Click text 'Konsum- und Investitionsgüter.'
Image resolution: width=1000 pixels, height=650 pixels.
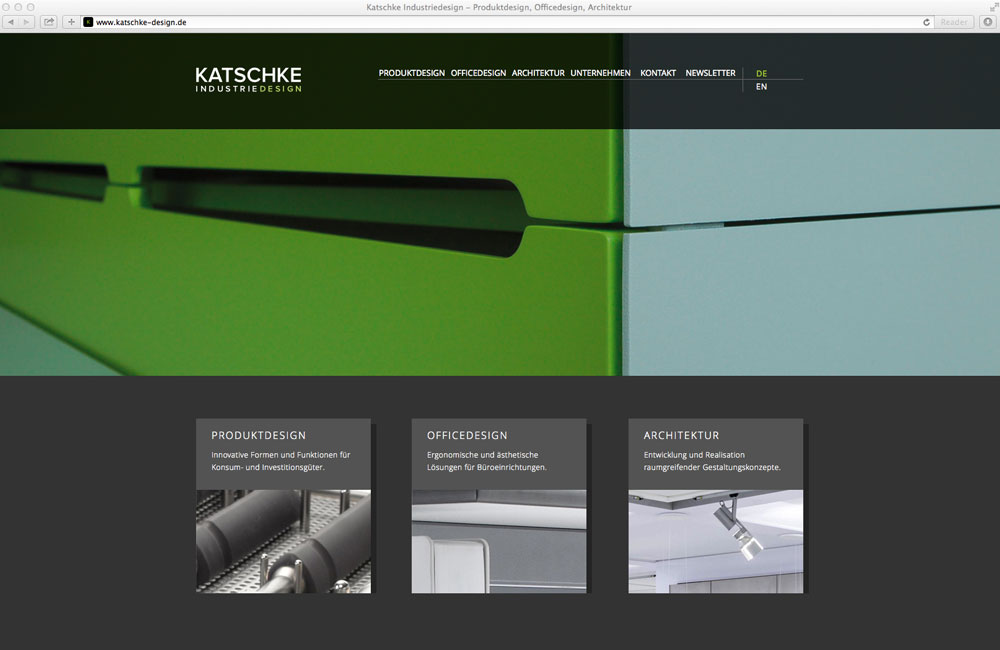[268, 468]
